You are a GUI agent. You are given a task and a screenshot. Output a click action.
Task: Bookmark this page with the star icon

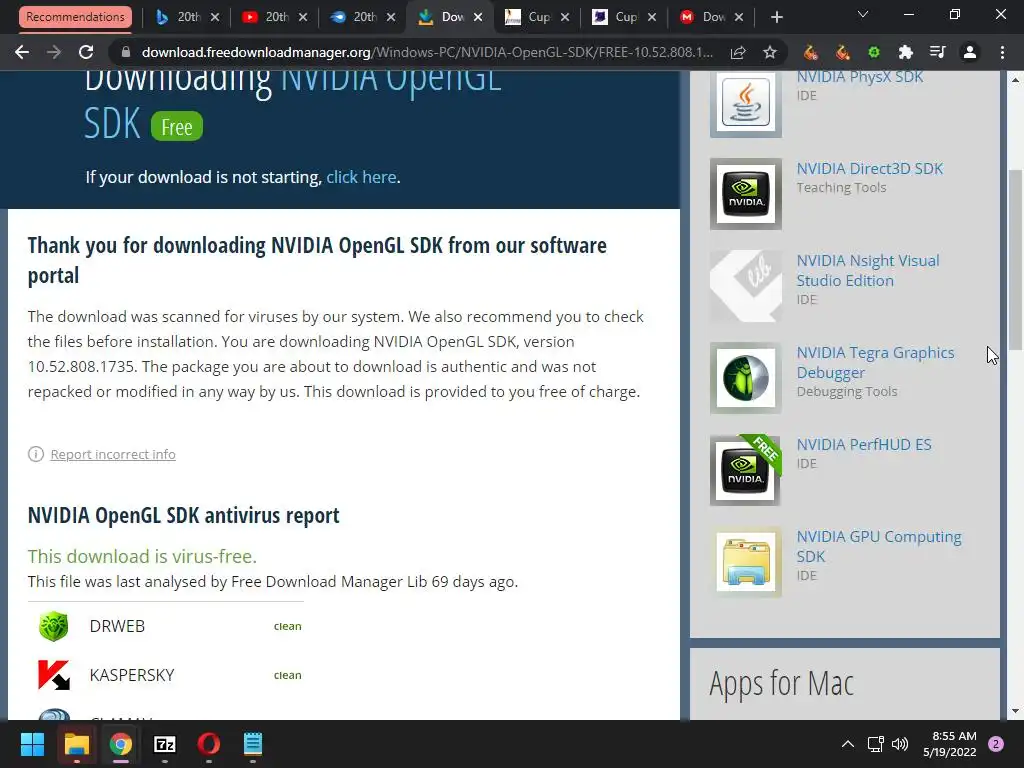tap(770, 52)
